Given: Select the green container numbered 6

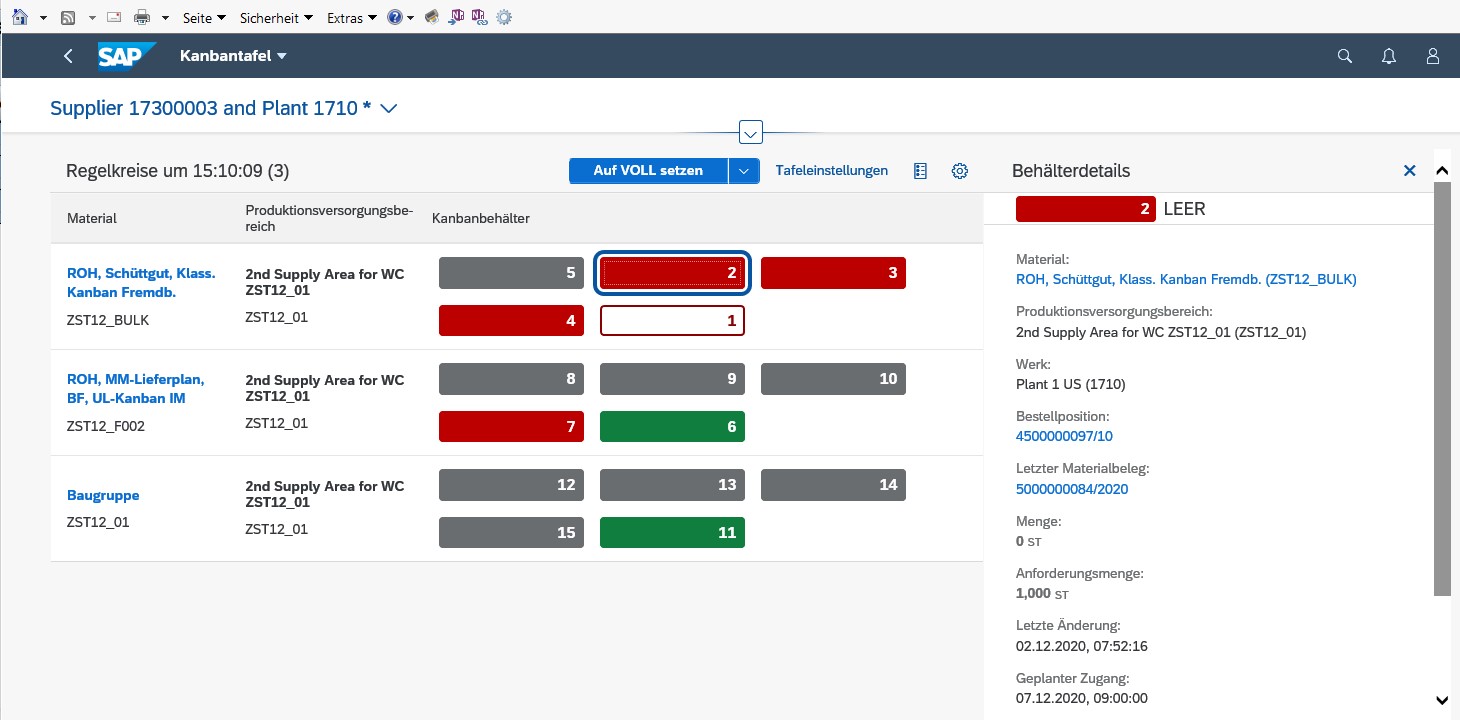Looking at the screenshot, I should pyautogui.click(x=672, y=426).
